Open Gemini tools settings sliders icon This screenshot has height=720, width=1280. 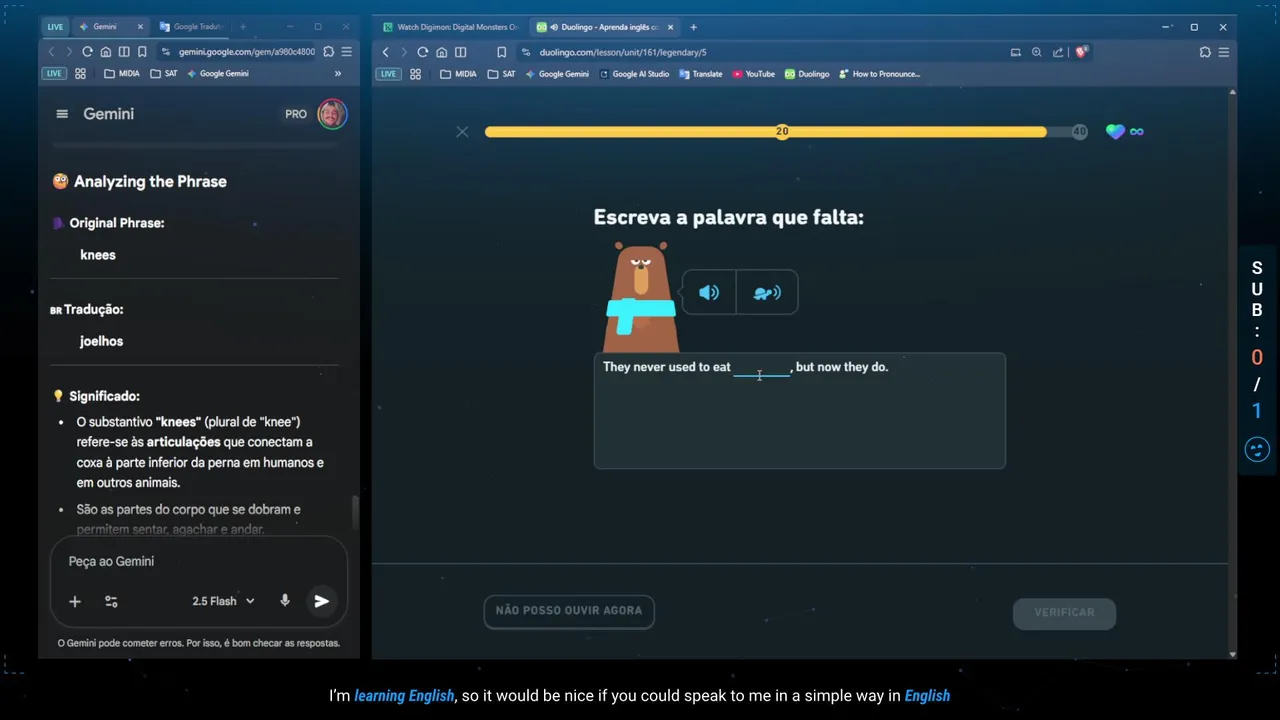tap(111, 601)
